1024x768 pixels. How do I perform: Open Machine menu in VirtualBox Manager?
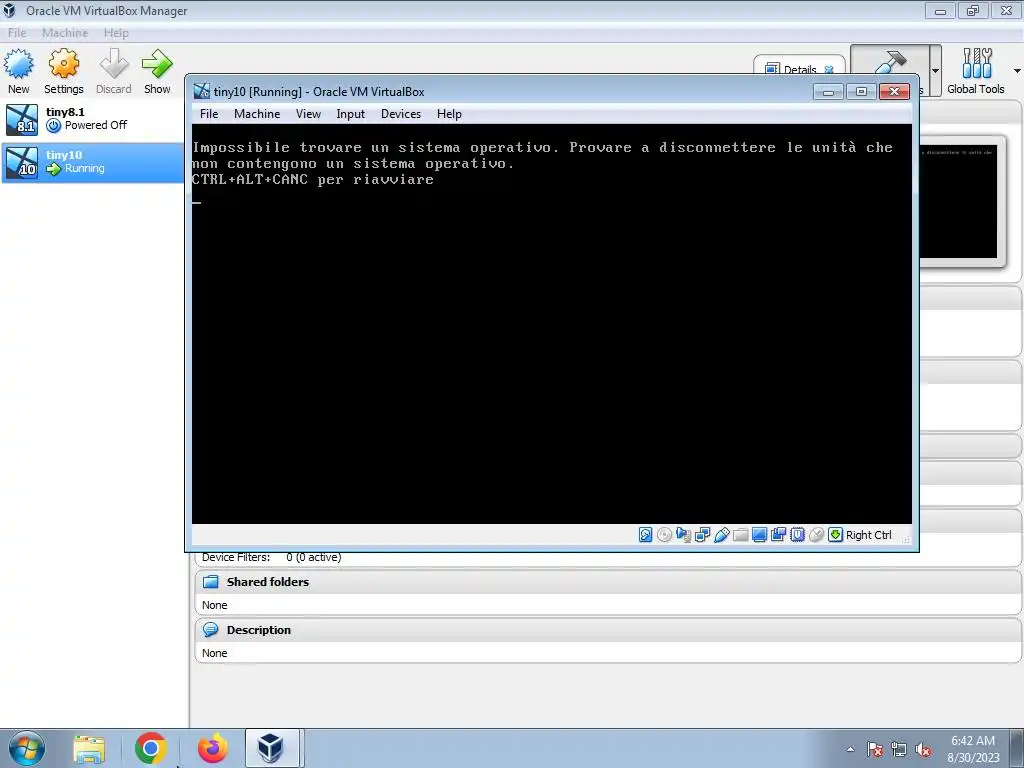coord(65,33)
